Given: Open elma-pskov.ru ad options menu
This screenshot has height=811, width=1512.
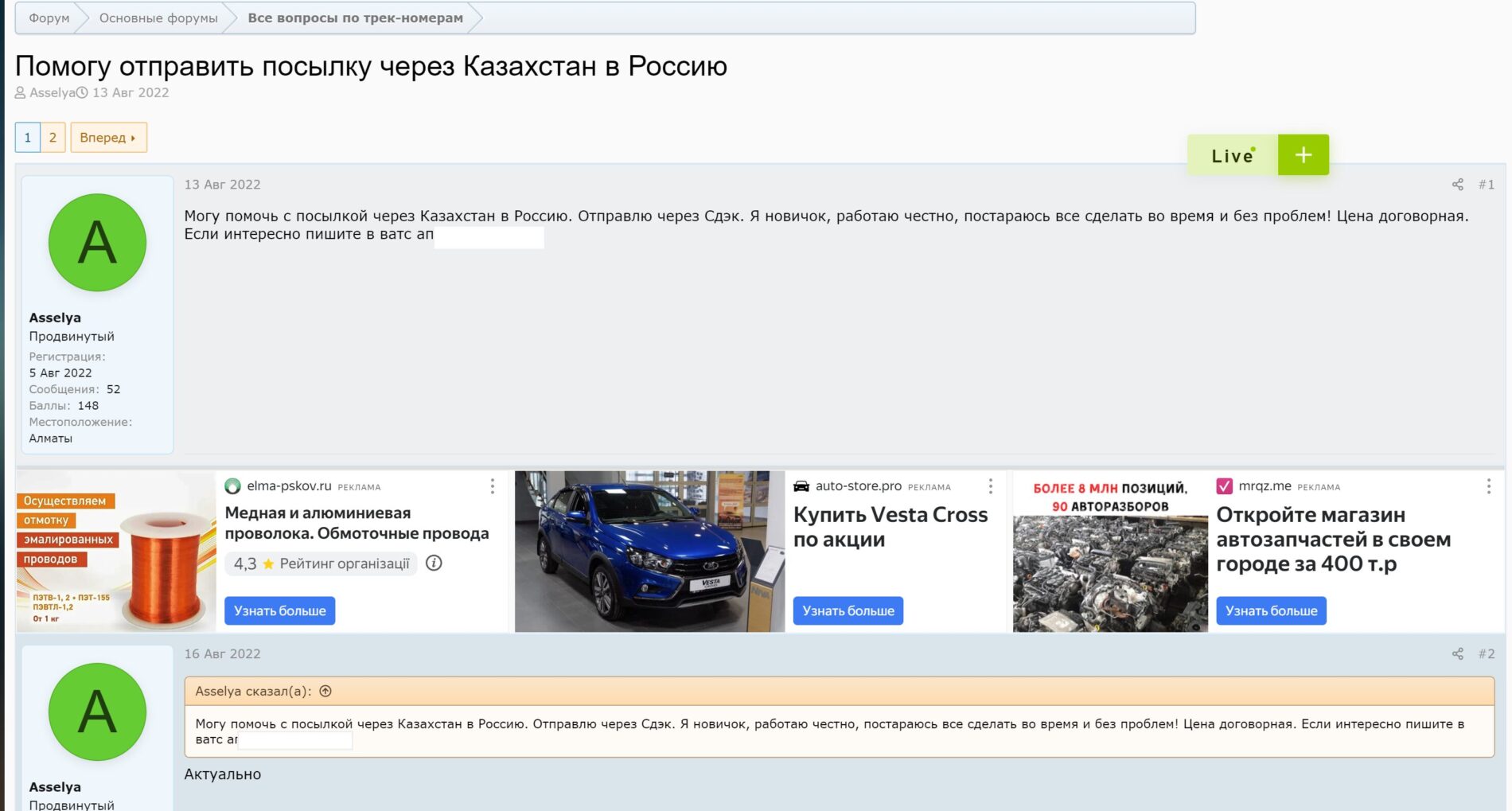Looking at the screenshot, I should click(493, 486).
